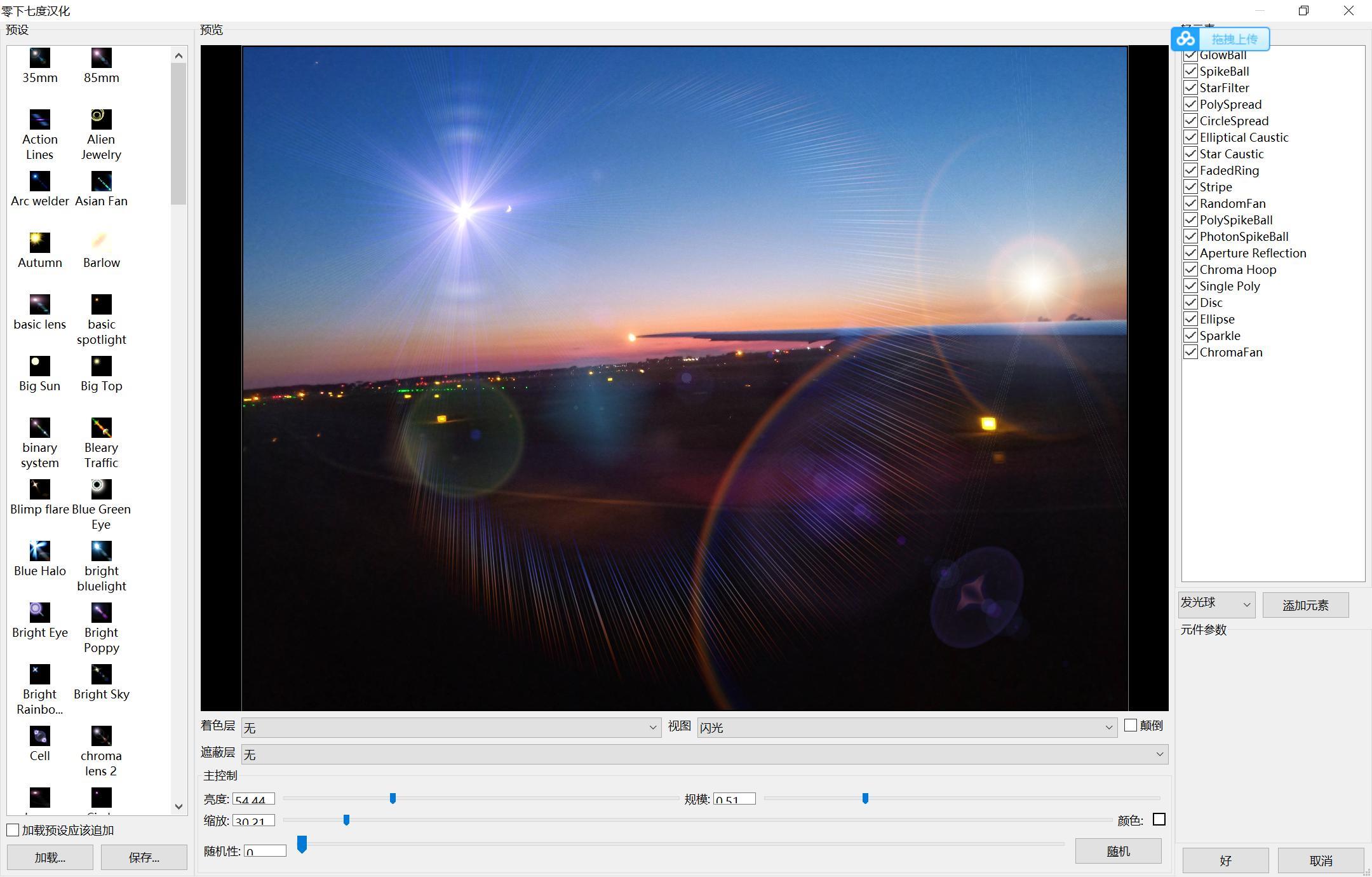Apply the Barlow preset icon
Viewport: 1372px width, 877px height.
click(x=101, y=243)
